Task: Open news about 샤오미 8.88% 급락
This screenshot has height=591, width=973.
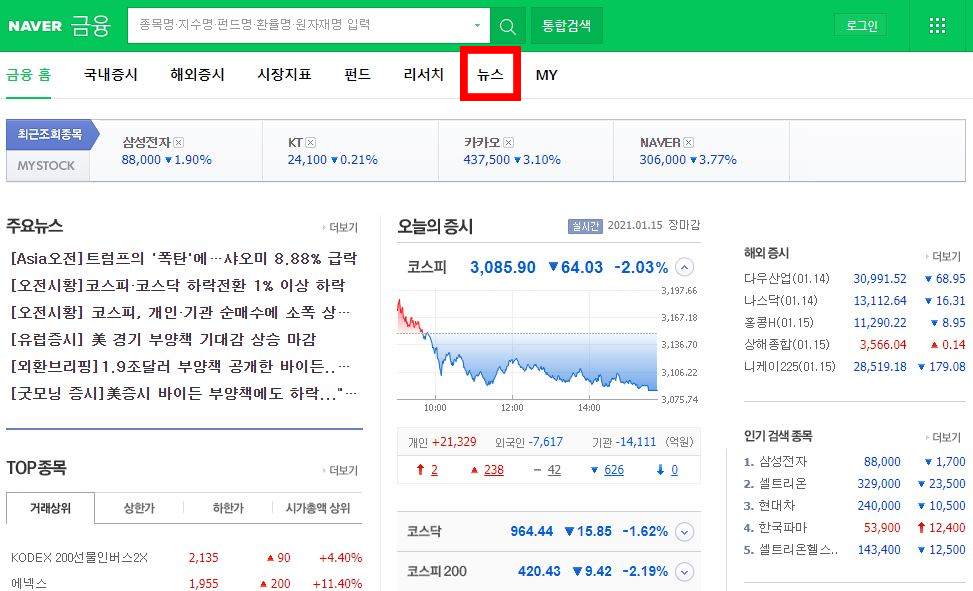Action: 184,258
